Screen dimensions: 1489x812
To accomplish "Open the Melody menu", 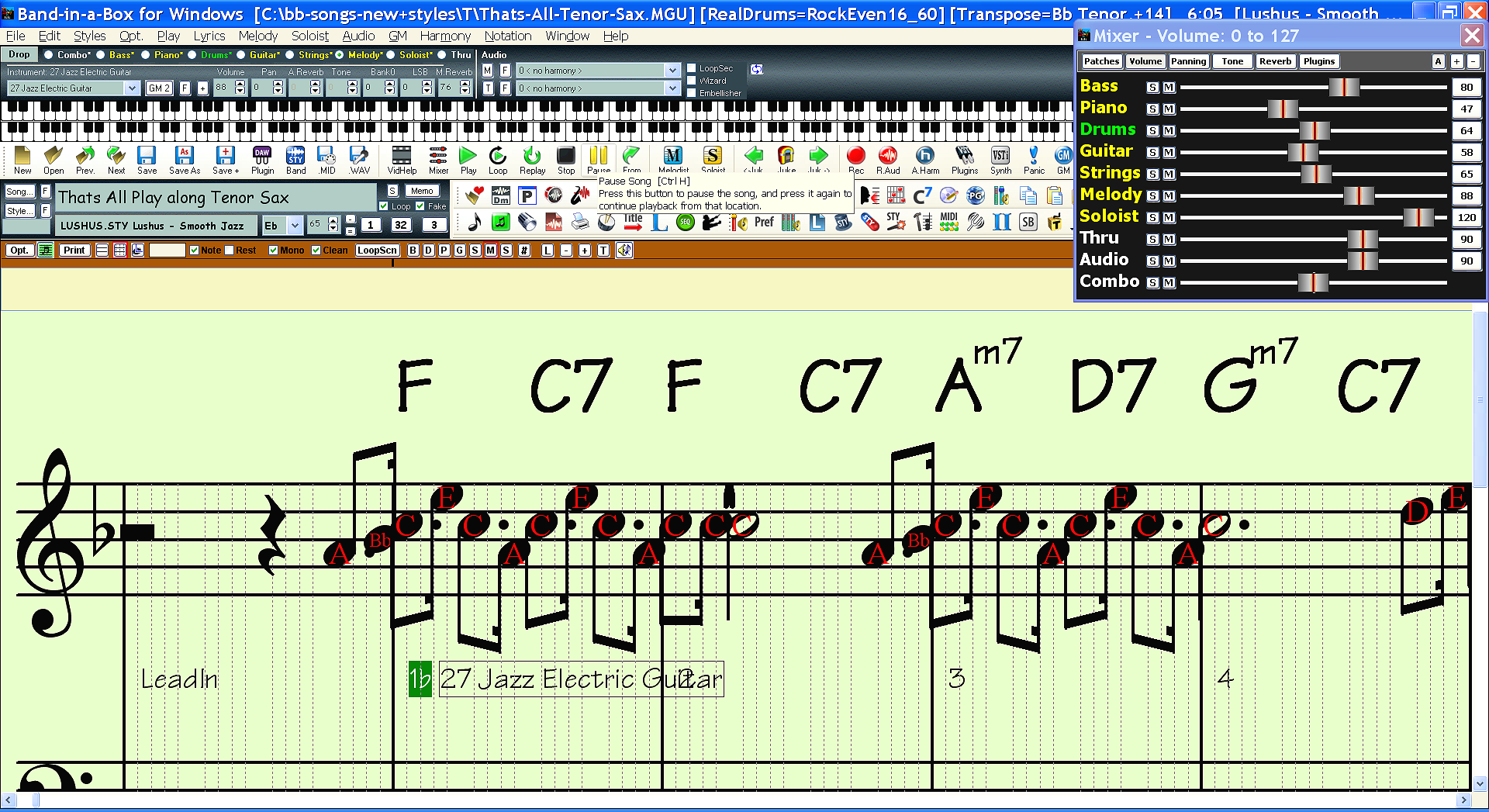I will tap(257, 36).
